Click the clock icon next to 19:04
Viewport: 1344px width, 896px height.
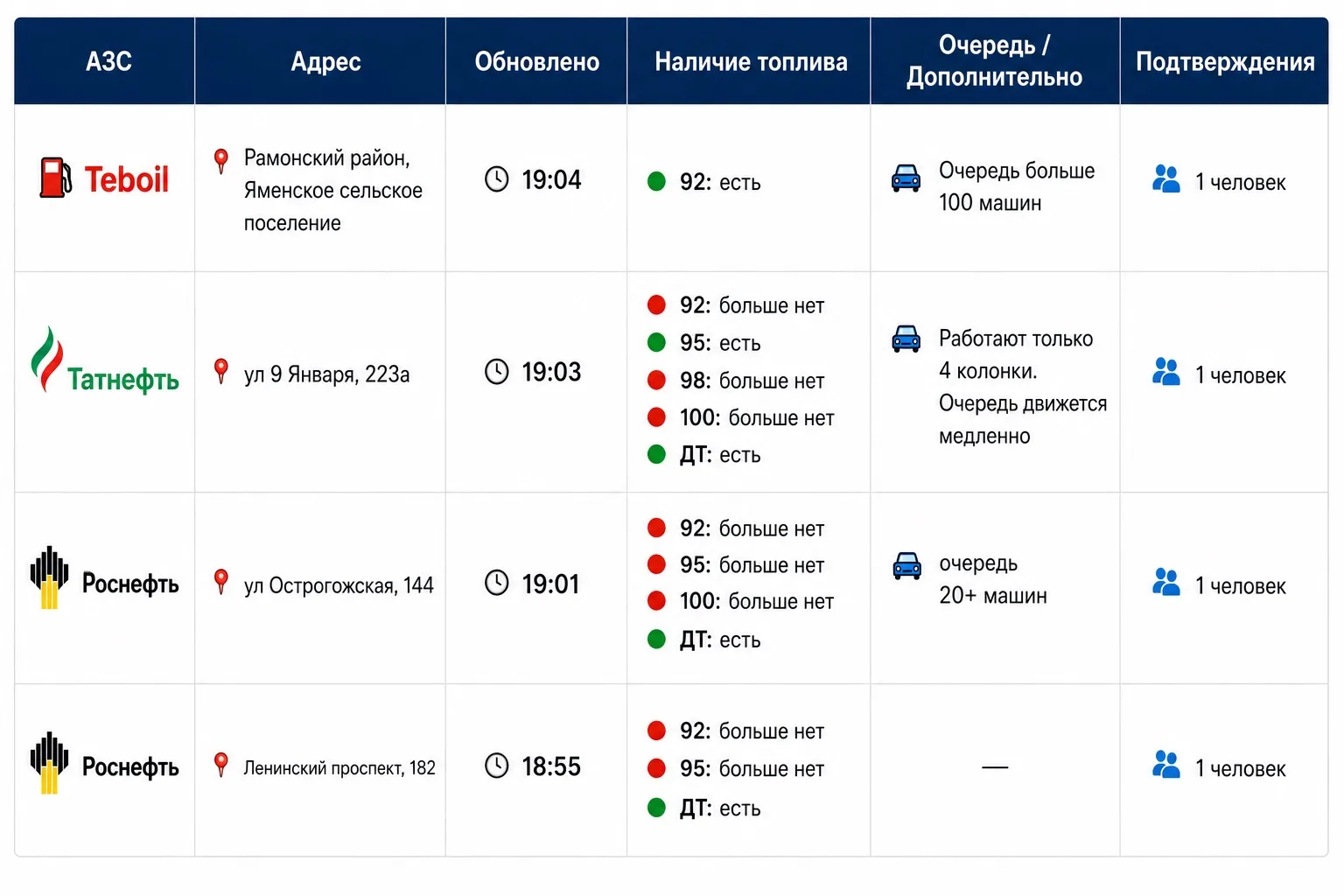[497, 179]
